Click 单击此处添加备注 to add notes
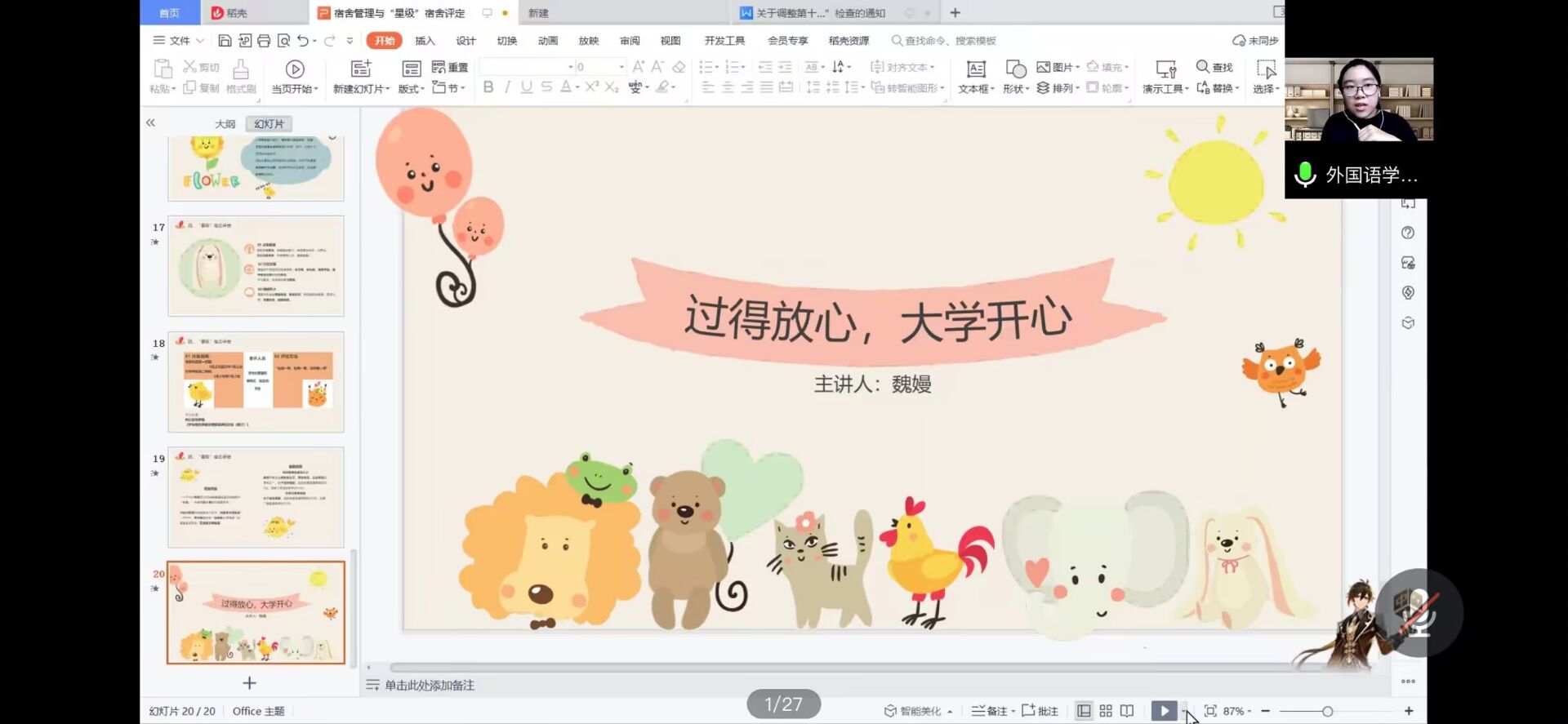Screen dimensions: 1568x724 pos(430,686)
